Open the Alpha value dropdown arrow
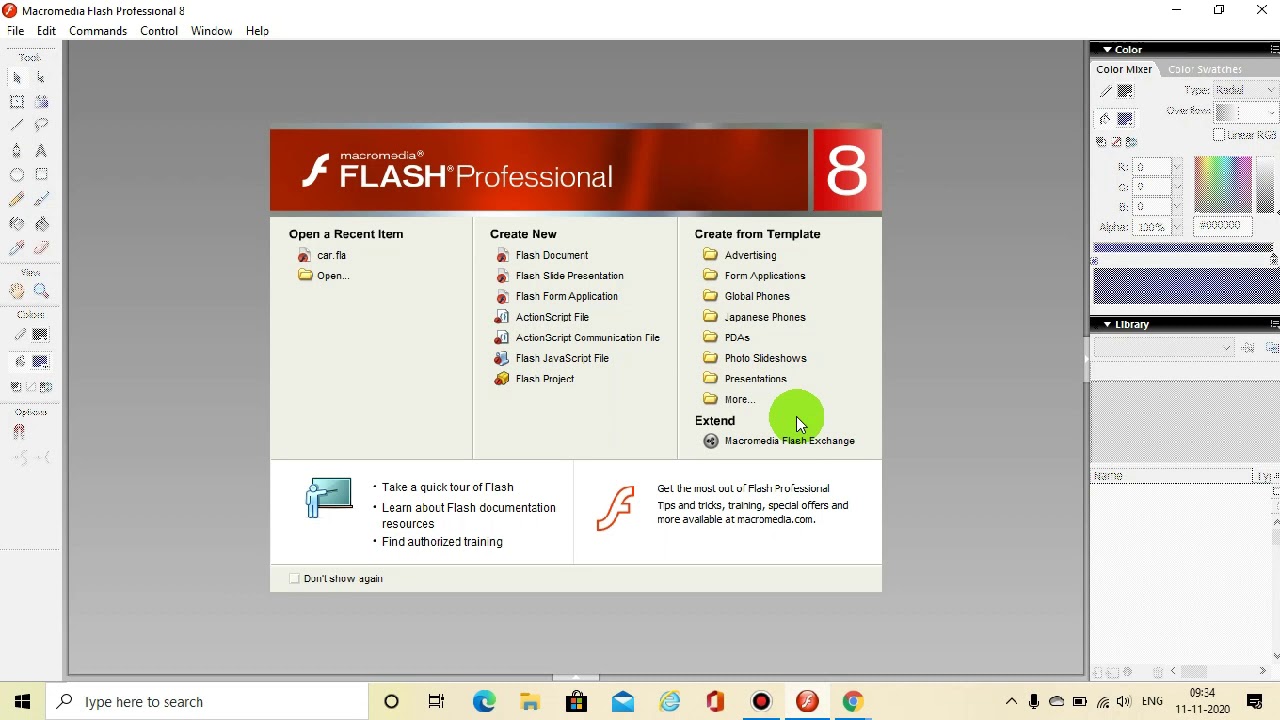Image resolution: width=1280 pixels, height=720 pixels. pos(1176,227)
